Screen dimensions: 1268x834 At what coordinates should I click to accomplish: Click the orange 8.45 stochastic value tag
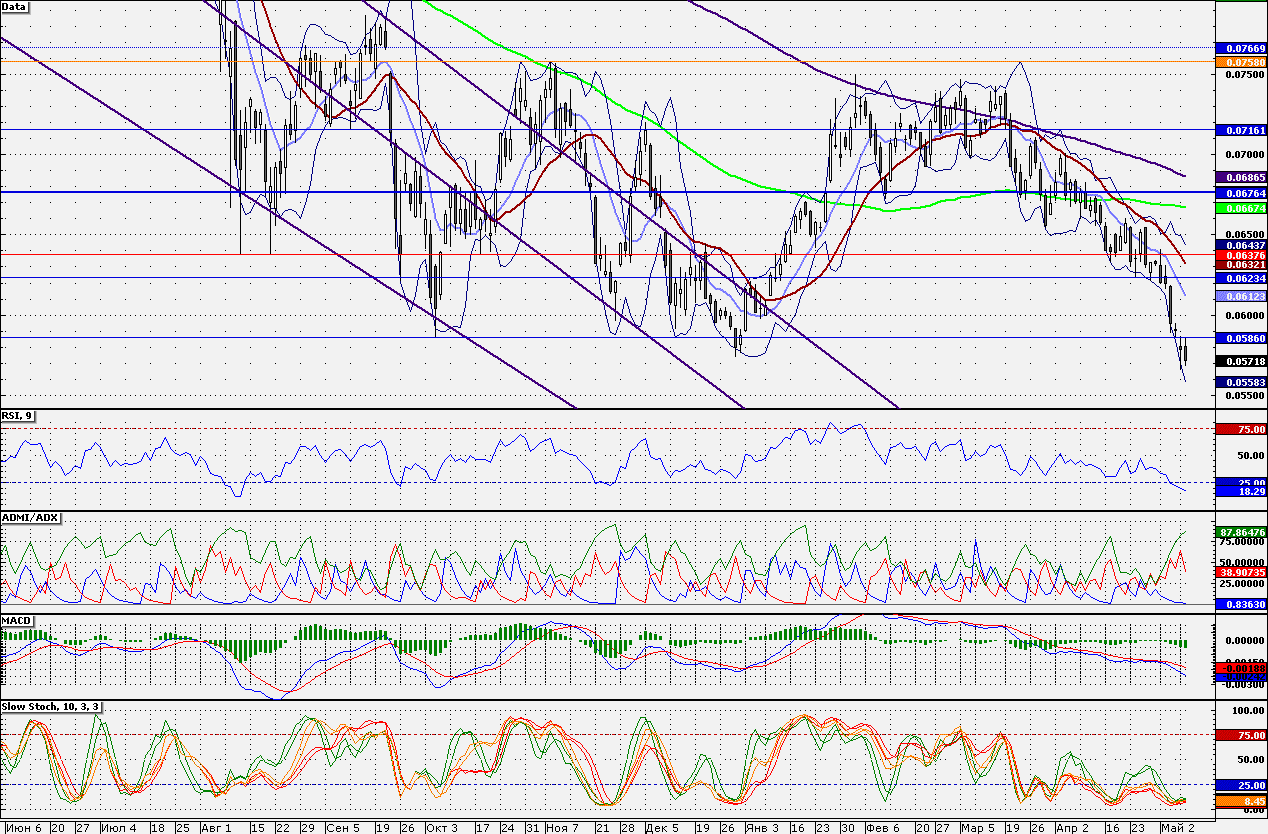tap(1239, 801)
